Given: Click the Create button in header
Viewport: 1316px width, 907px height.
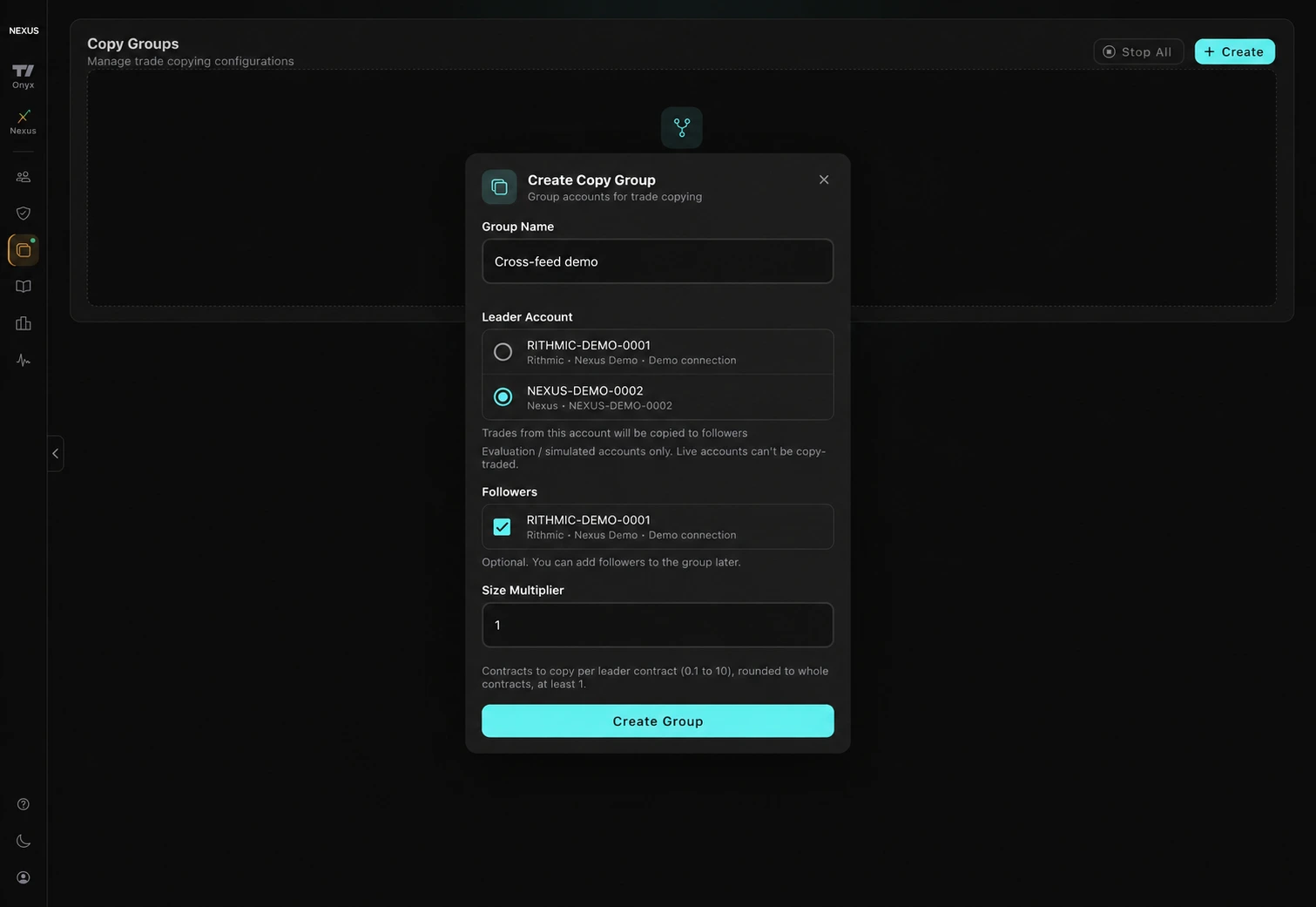Looking at the screenshot, I should click(1234, 51).
